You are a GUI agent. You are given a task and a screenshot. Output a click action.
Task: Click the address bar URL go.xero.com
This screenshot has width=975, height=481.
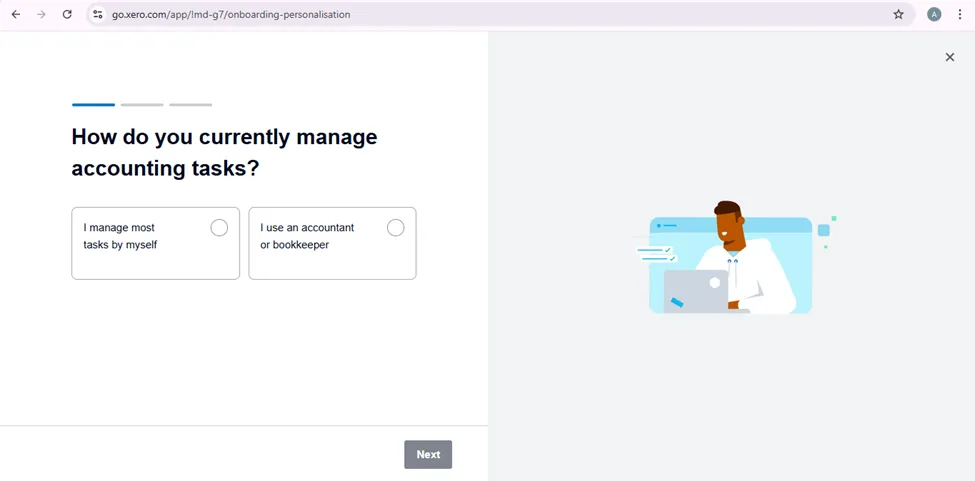(x=231, y=14)
